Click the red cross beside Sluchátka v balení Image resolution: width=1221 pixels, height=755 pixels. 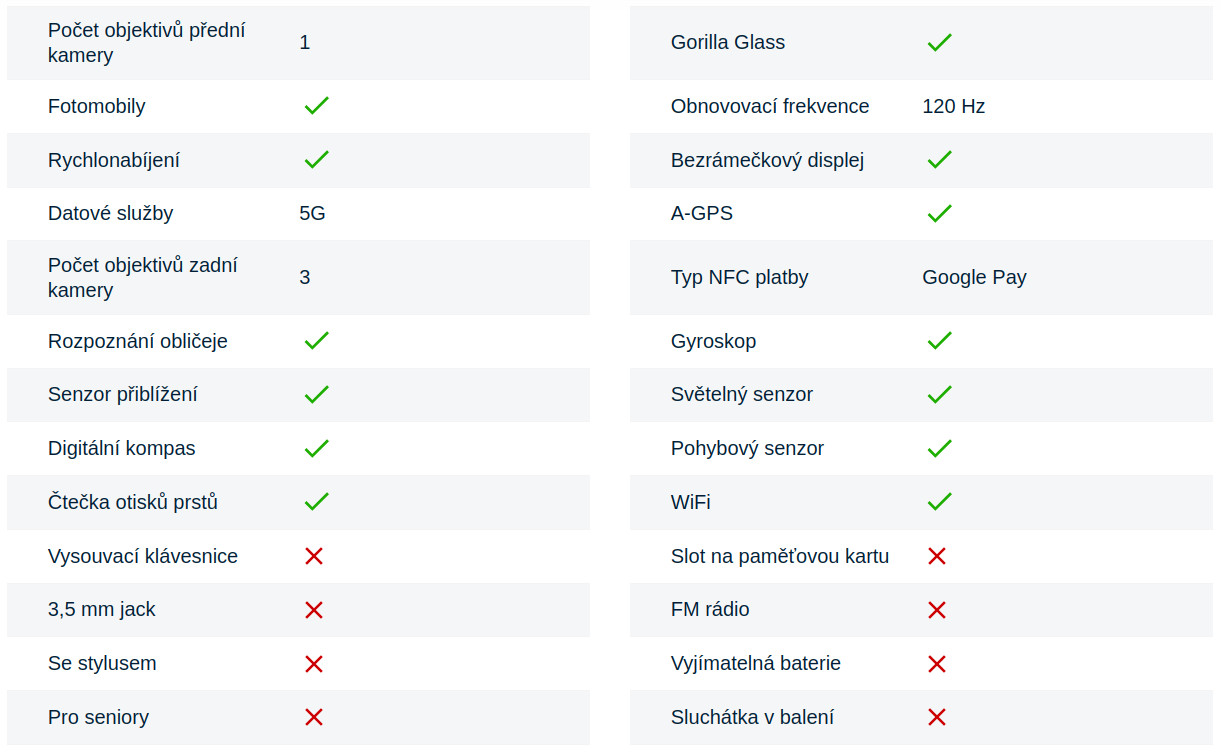(x=937, y=717)
